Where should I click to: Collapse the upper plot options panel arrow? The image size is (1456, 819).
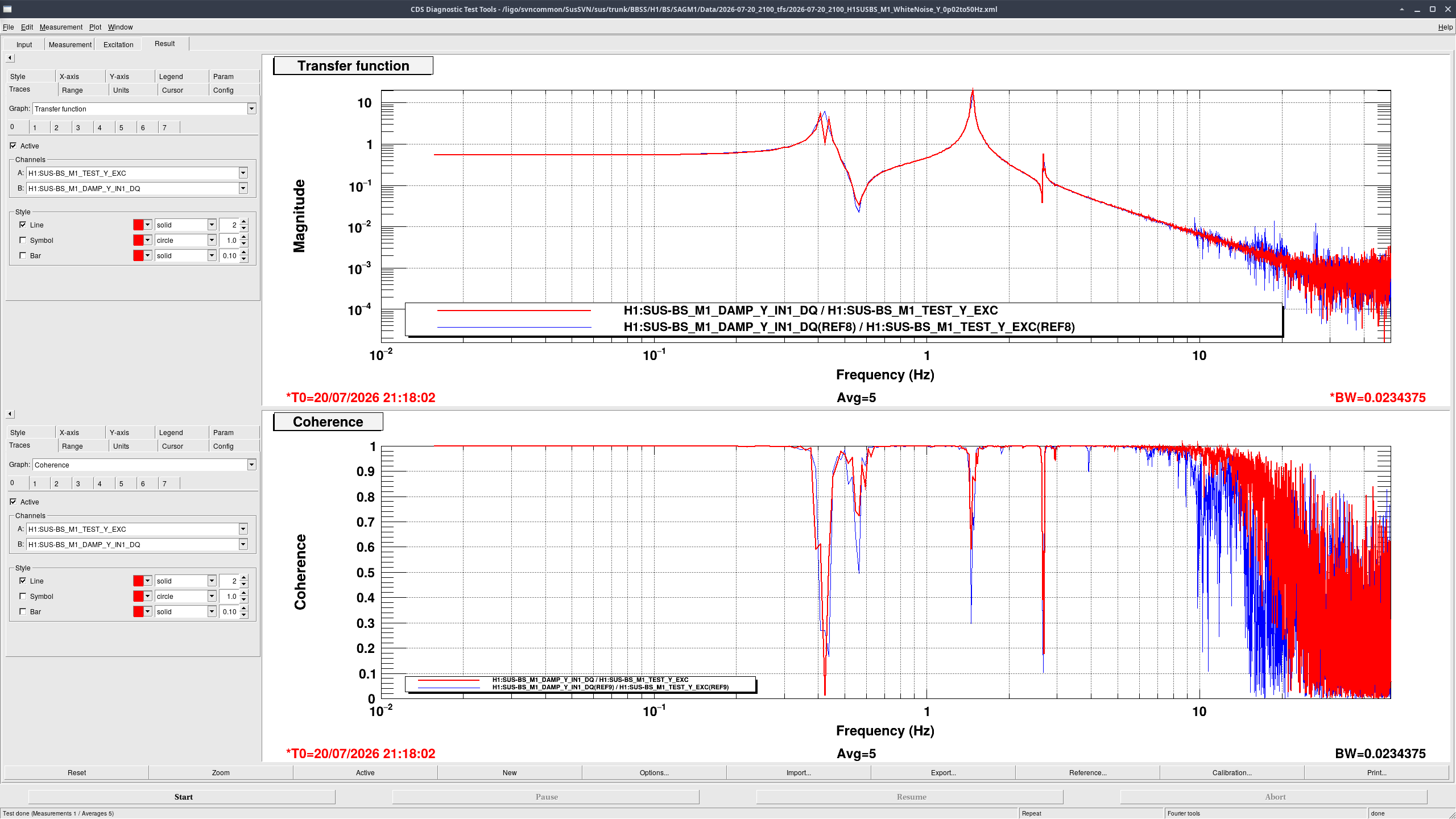coord(10,58)
